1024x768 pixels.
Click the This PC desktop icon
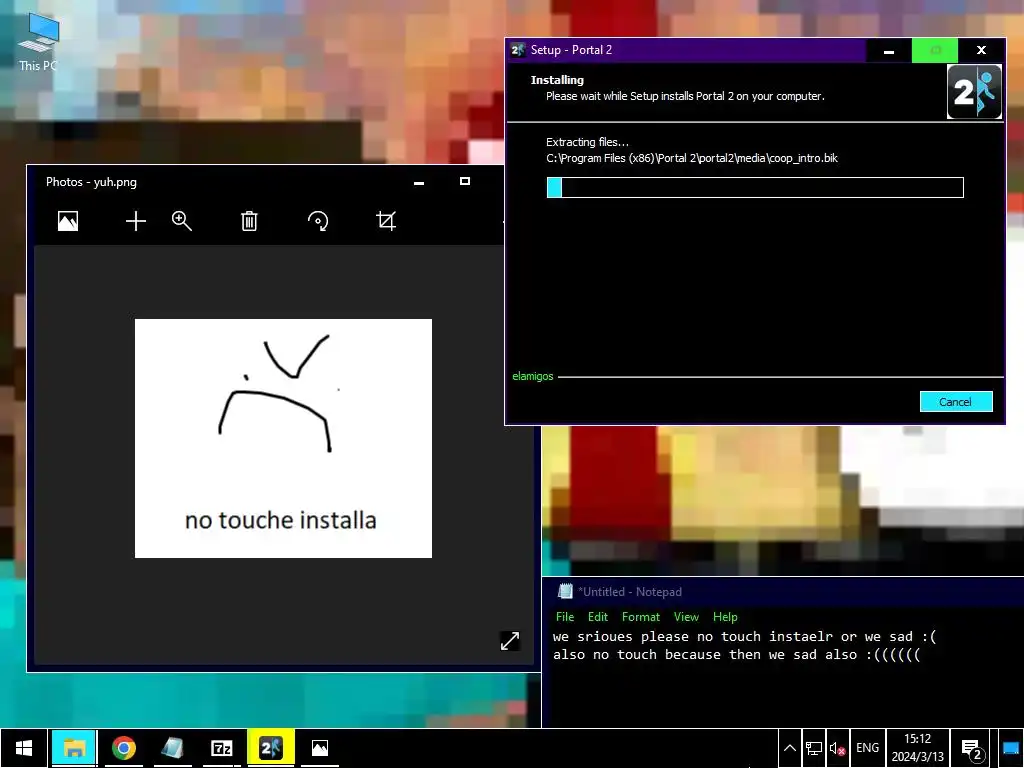click(x=38, y=42)
